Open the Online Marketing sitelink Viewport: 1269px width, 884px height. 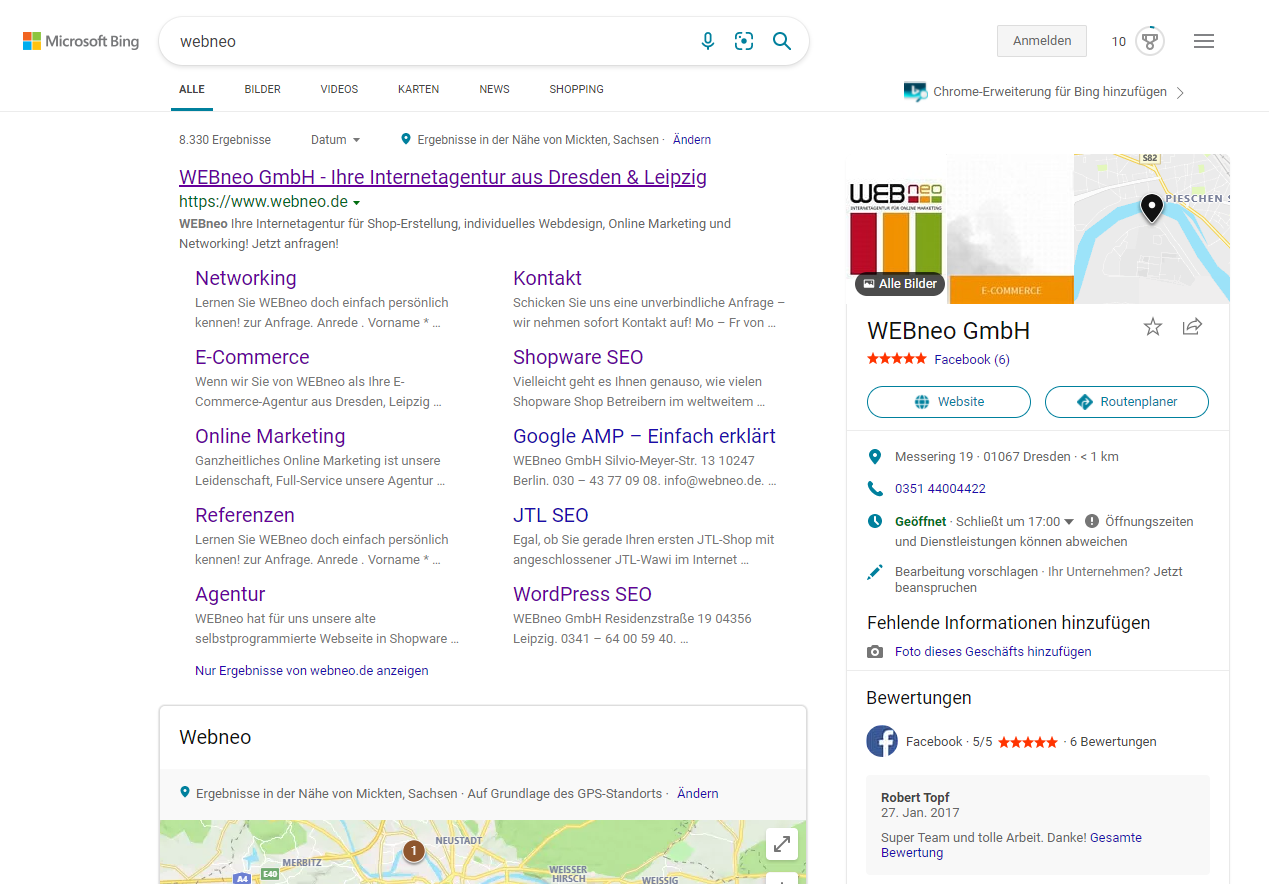(270, 436)
